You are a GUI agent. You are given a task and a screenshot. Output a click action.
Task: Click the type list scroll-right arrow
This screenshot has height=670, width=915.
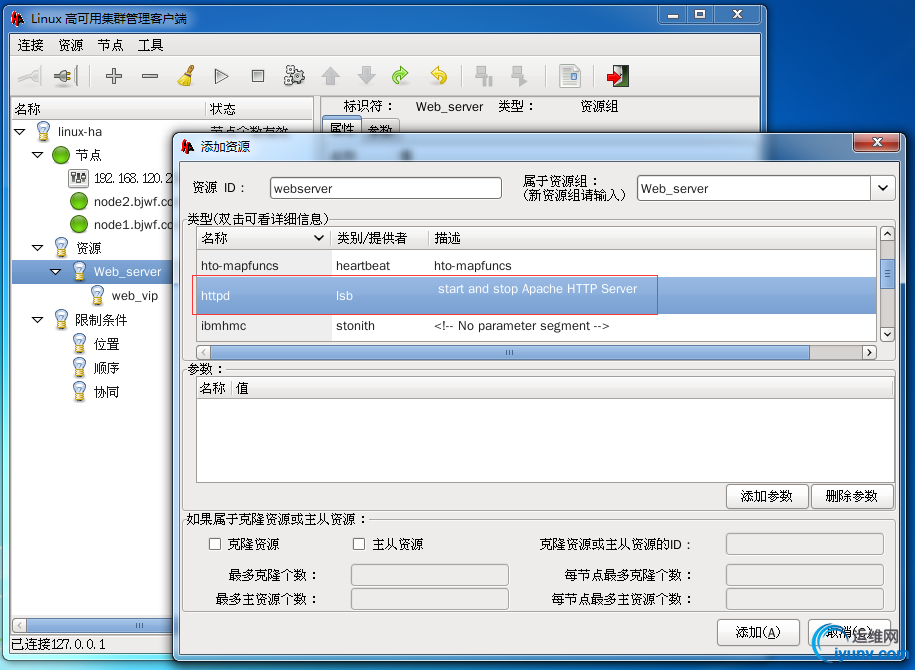pos(869,353)
